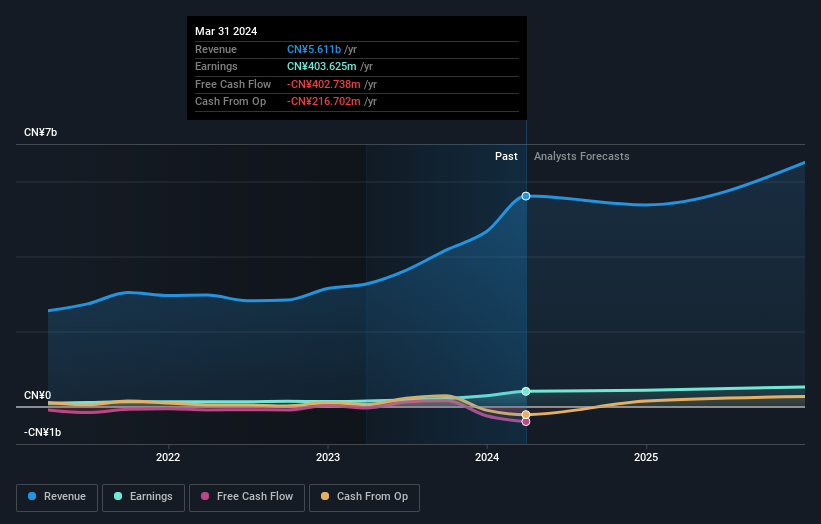Click the blue Revenue legend dot

[x=32, y=496]
